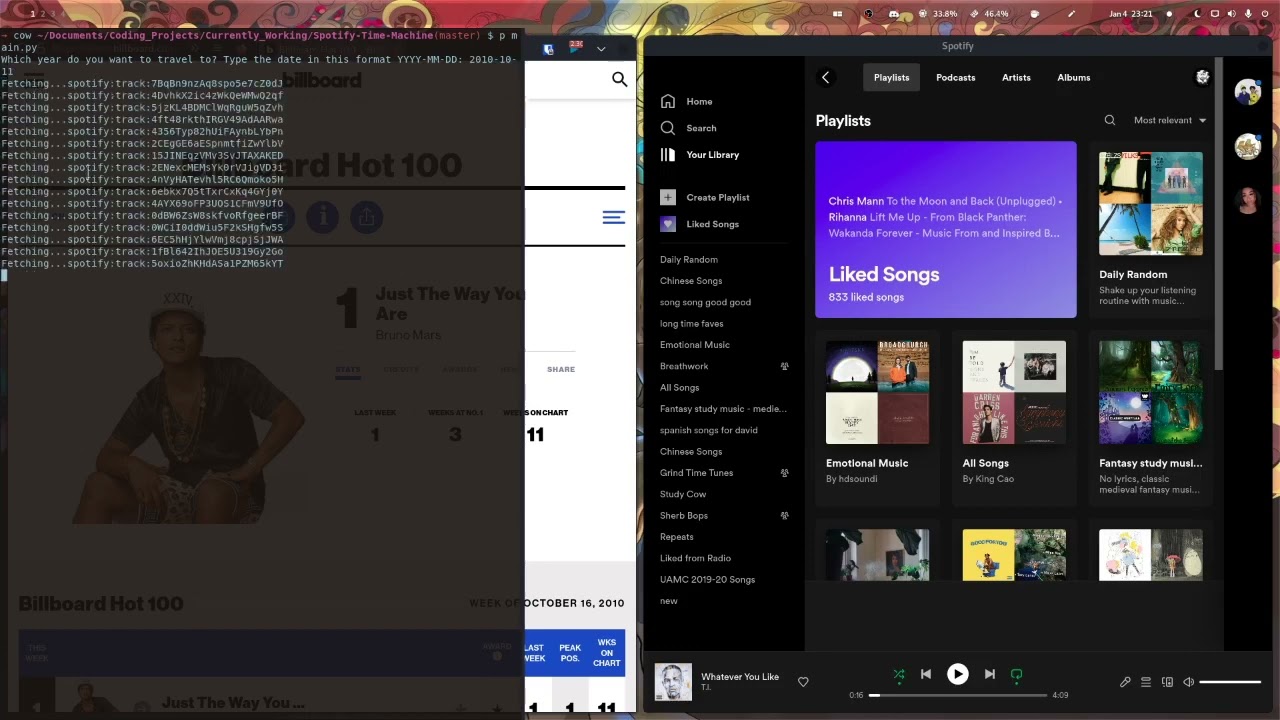Screen dimensions: 1280x720
Task: Like the song Whatever You Like
Action: (803, 682)
